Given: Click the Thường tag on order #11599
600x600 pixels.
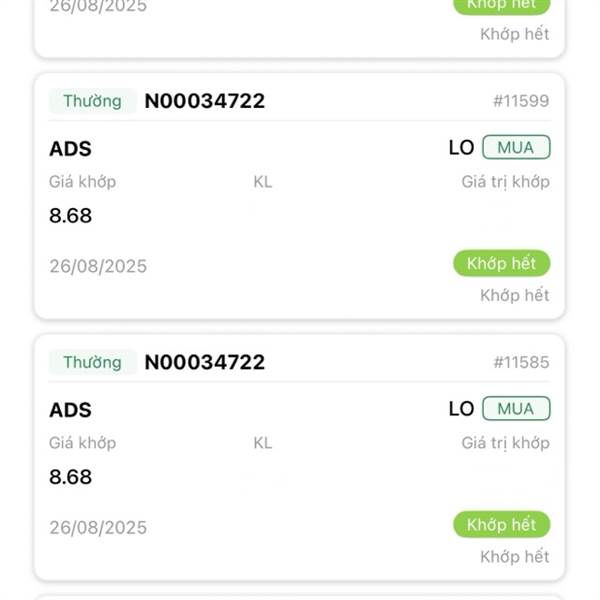Looking at the screenshot, I should [x=93, y=101].
